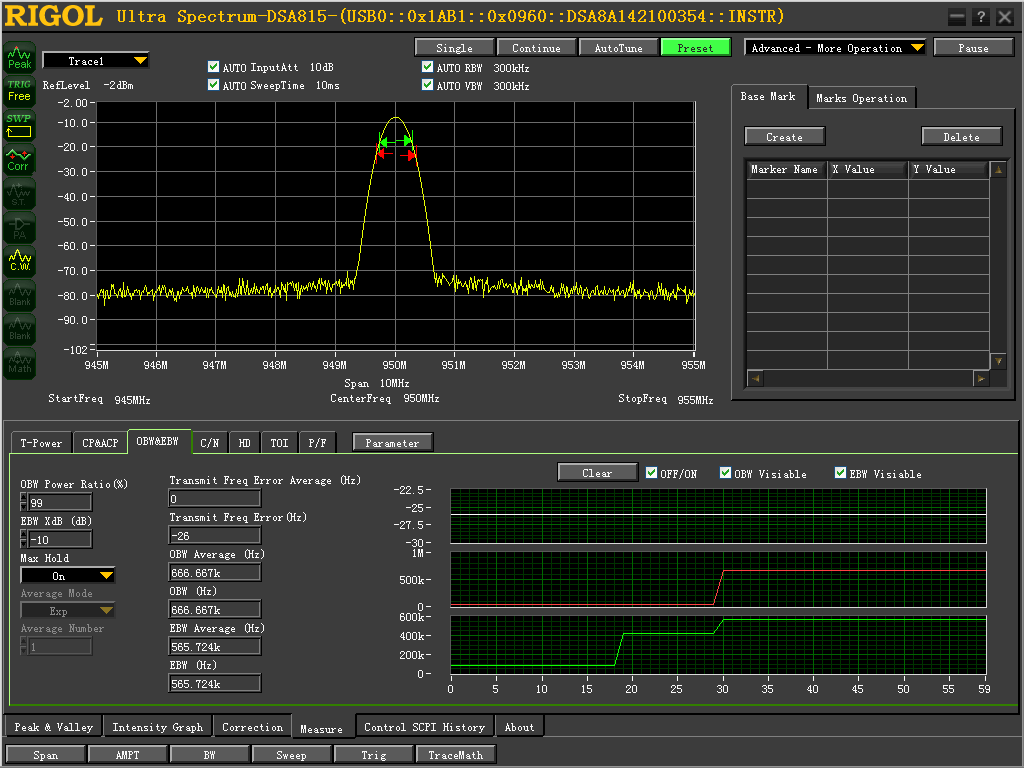Open the About tab
This screenshot has height=768, width=1024.
(x=519, y=727)
